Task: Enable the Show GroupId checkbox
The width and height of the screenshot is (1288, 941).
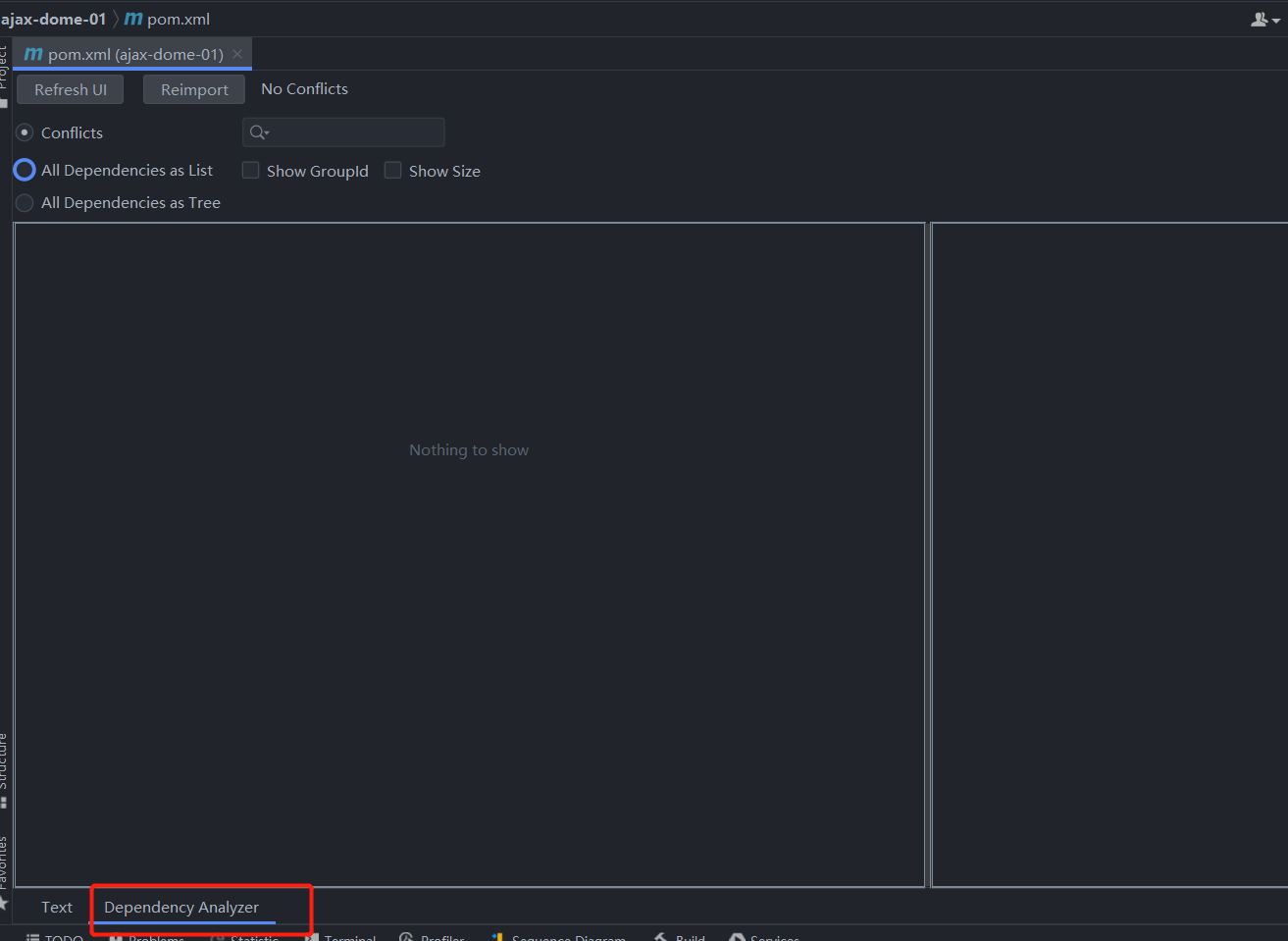Action: coord(251,171)
